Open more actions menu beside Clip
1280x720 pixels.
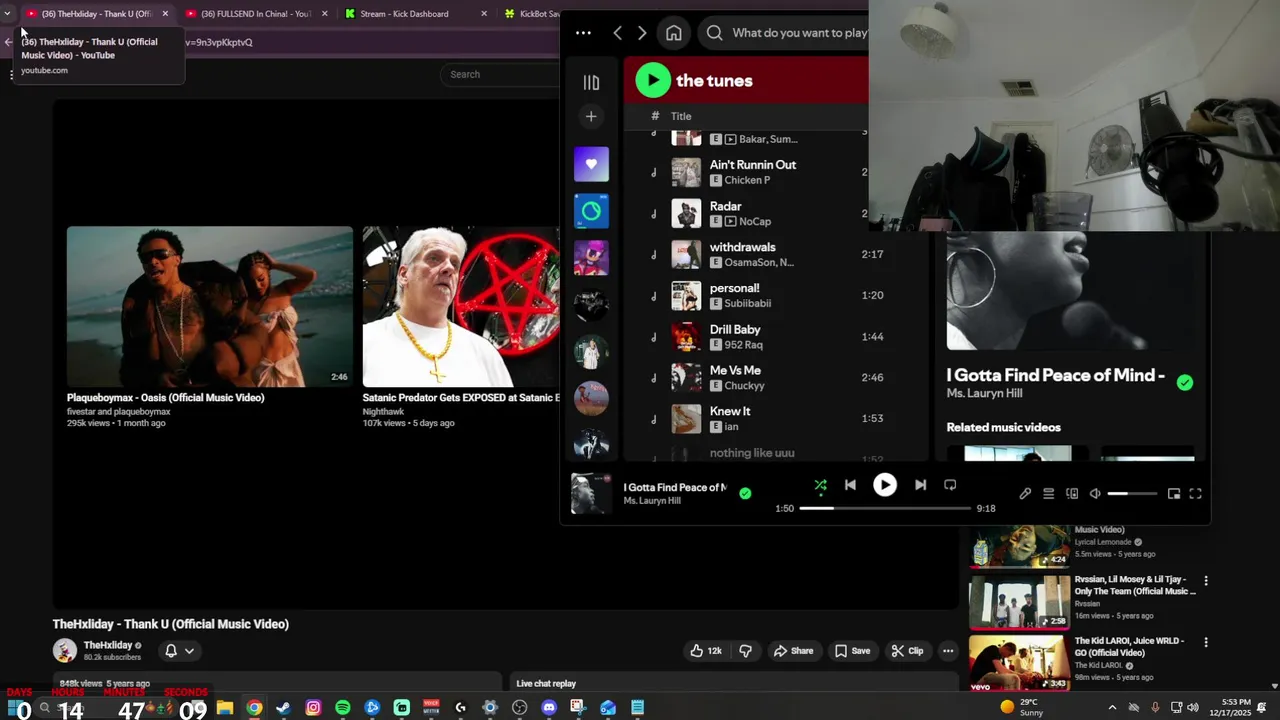[x=948, y=651]
